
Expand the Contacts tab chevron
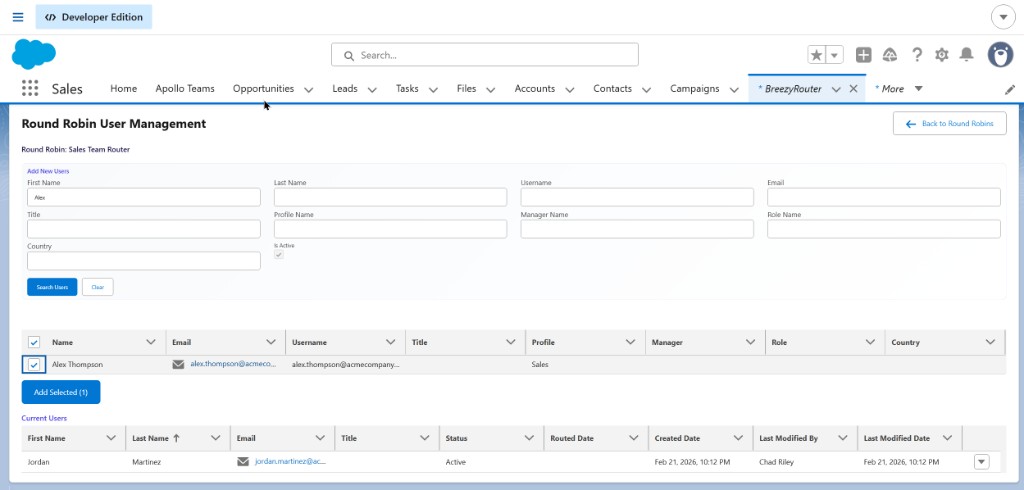pos(647,90)
